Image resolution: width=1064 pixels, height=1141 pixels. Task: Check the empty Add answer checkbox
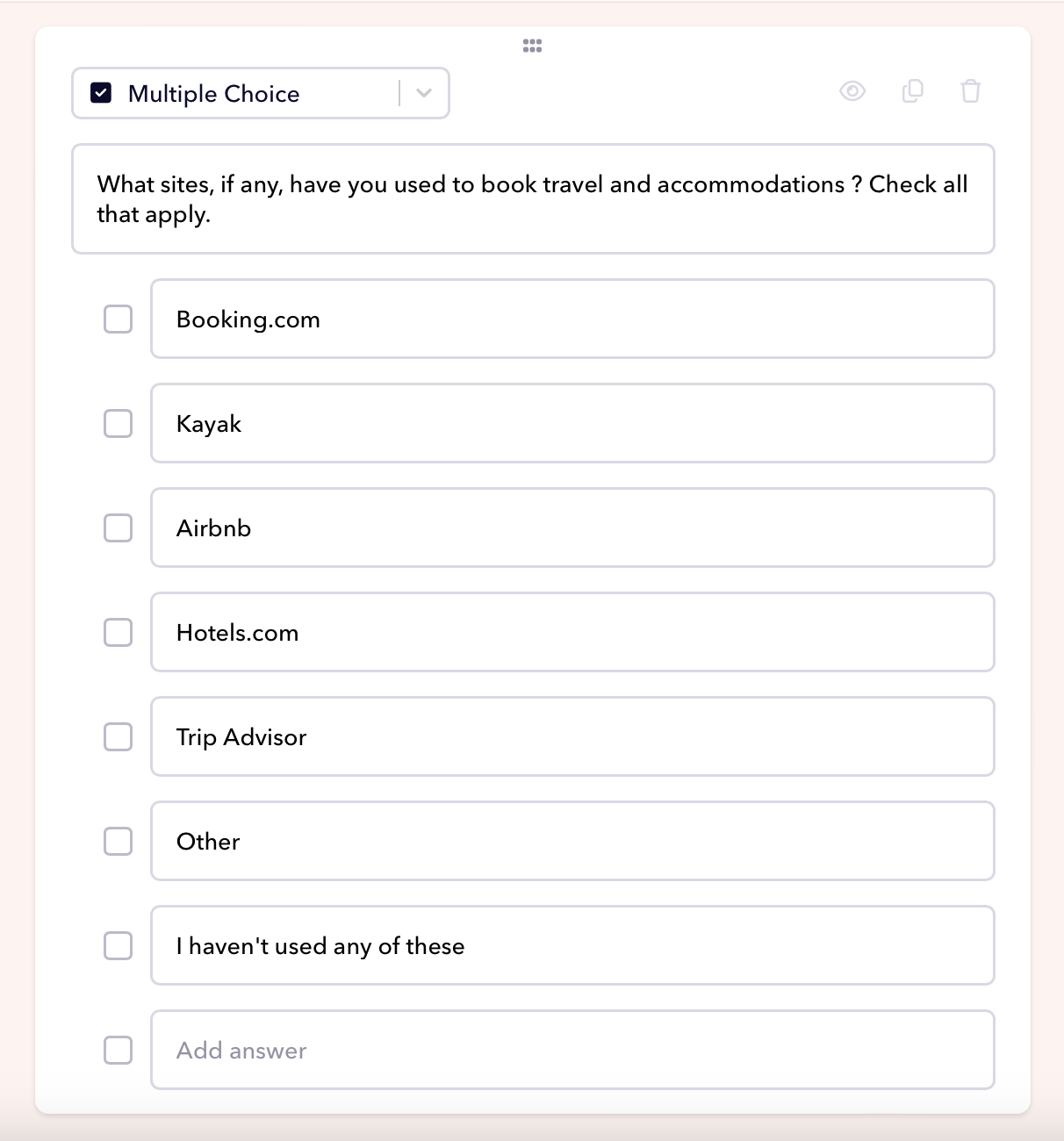(x=119, y=1051)
